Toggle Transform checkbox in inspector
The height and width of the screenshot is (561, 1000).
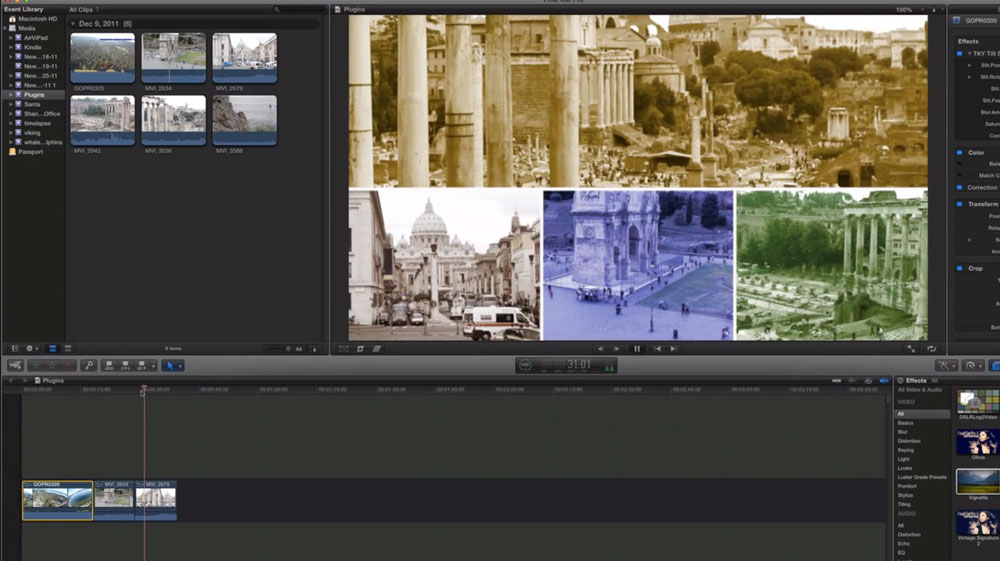coord(959,204)
